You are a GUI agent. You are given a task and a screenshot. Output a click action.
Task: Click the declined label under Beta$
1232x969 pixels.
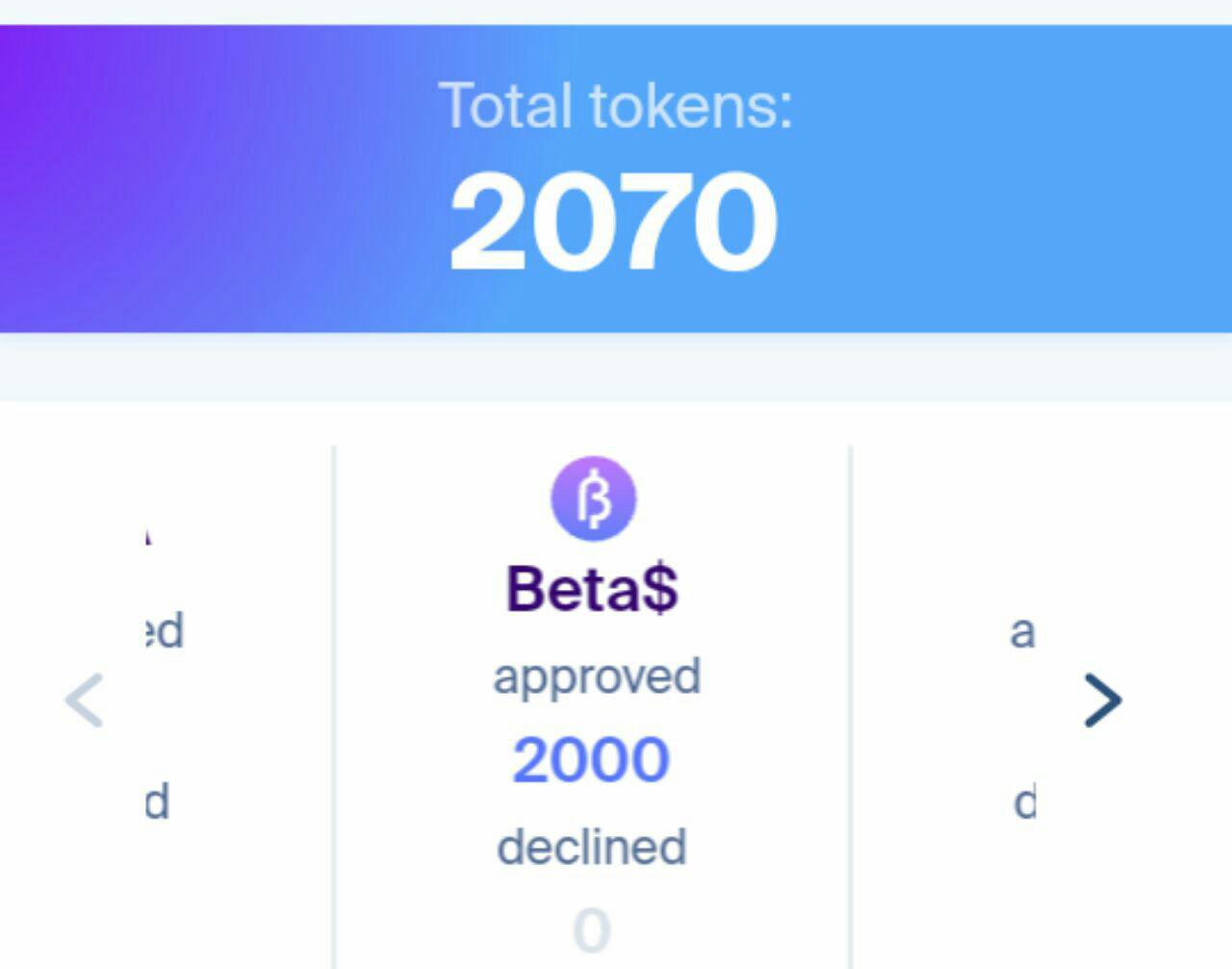coord(592,847)
